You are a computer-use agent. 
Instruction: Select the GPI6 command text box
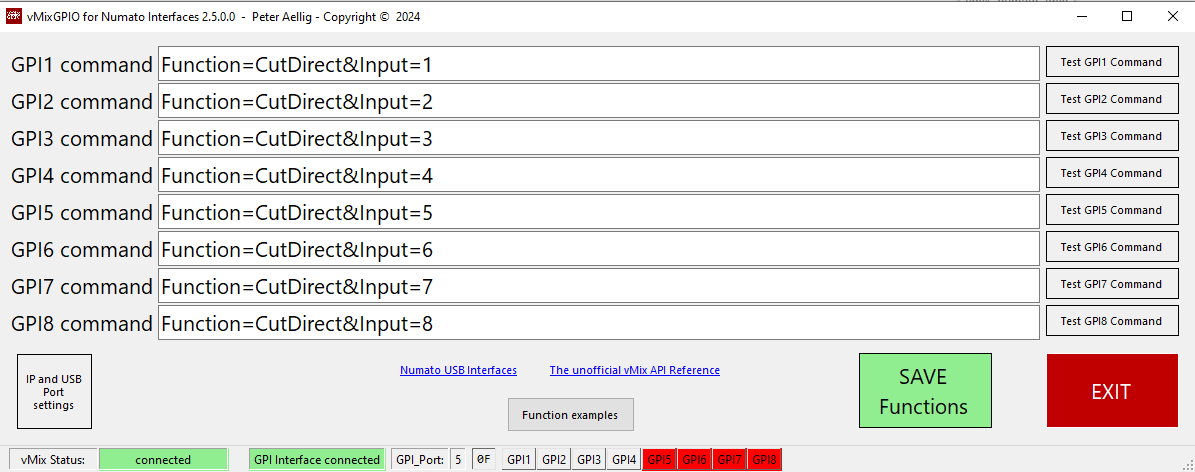coord(598,250)
